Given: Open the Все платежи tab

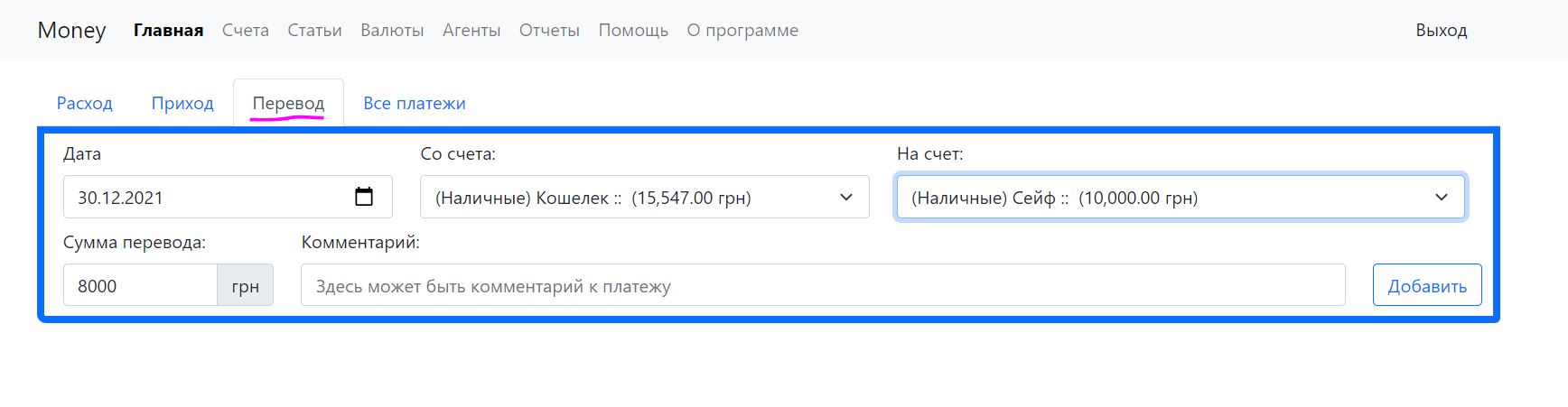Looking at the screenshot, I should 414,103.
